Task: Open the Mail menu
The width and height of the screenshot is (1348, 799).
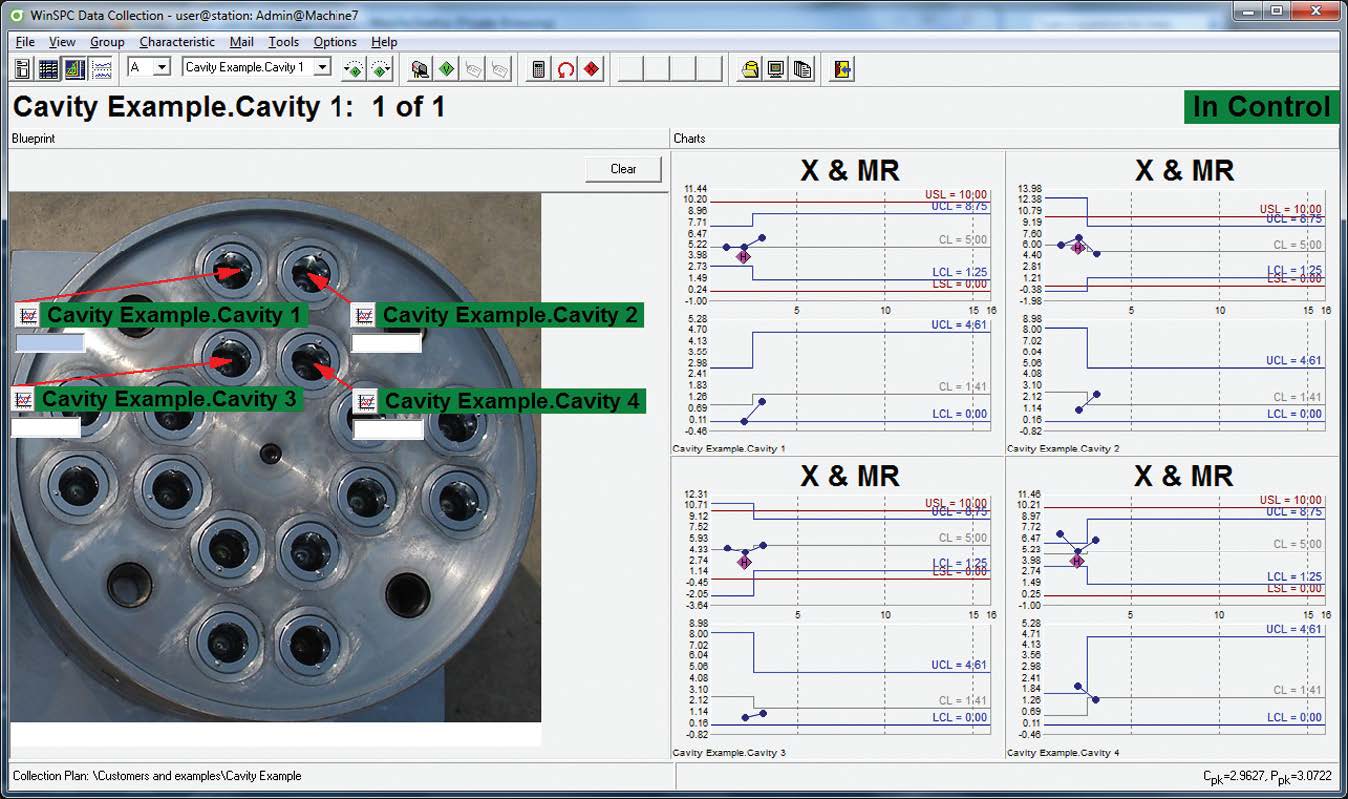Action: [x=241, y=42]
